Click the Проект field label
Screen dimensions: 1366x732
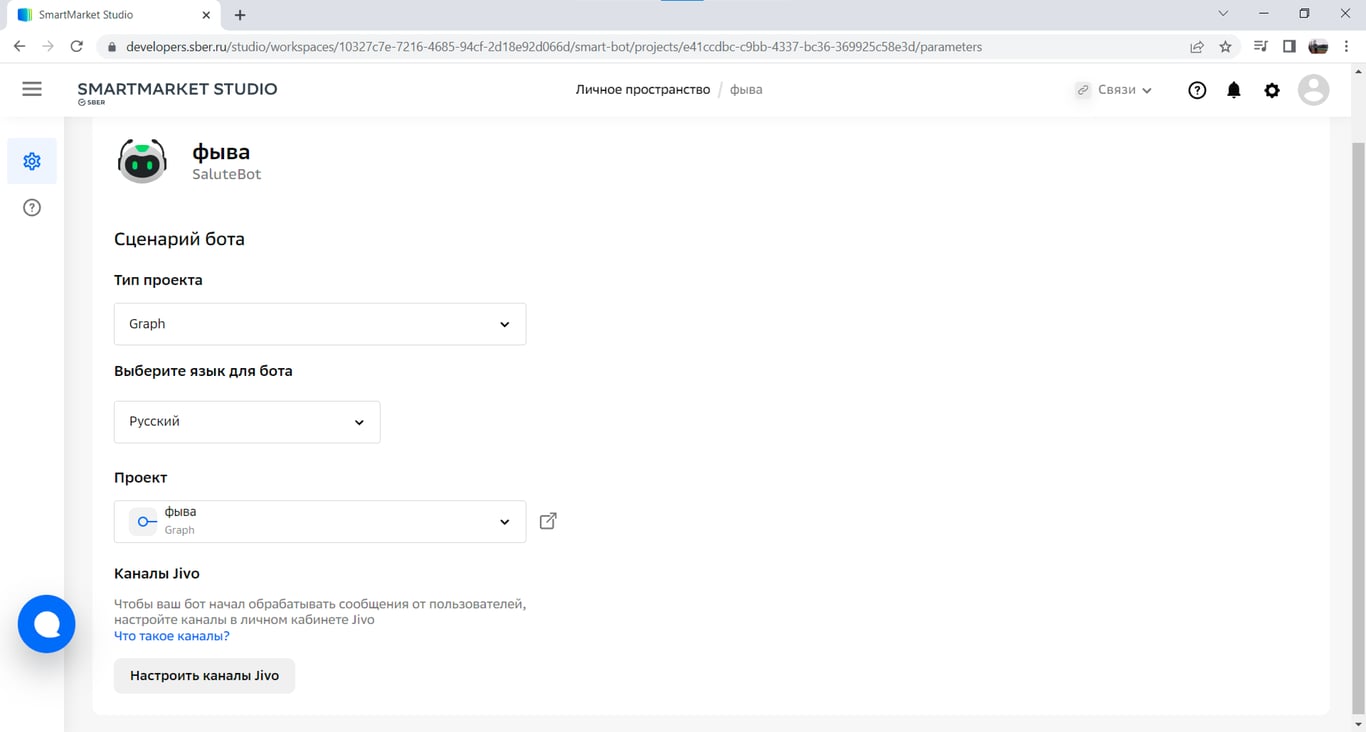pos(141,478)
